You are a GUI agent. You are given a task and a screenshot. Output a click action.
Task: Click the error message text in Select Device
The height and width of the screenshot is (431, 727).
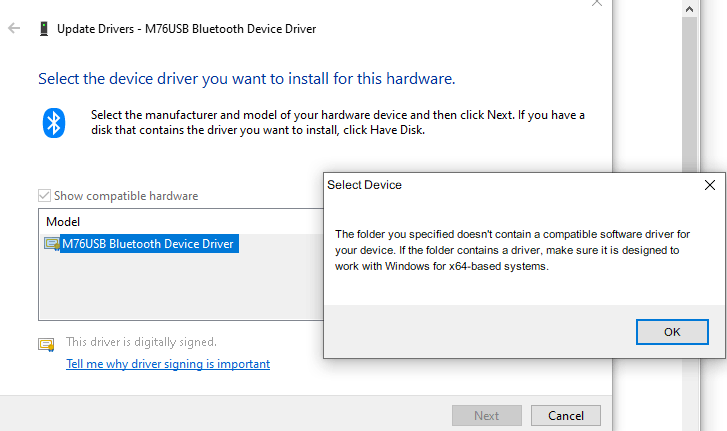click(512, 250)
